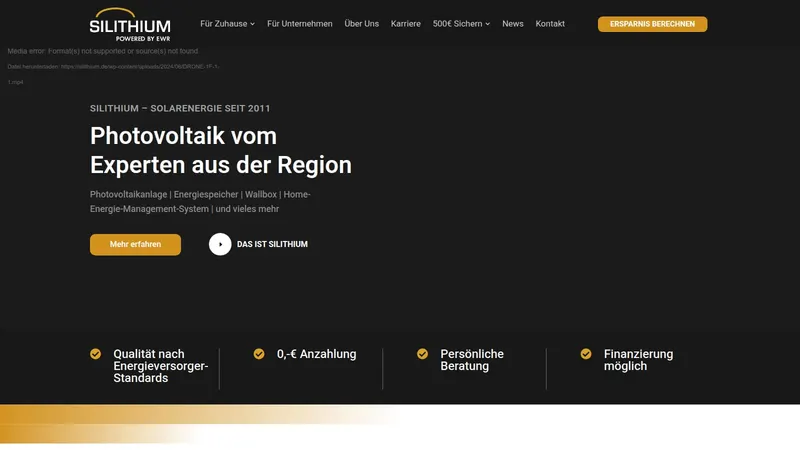
Task: Select the 0,-€ Anzahlung text
Action: pyautogui.click(x=317, y=354)
